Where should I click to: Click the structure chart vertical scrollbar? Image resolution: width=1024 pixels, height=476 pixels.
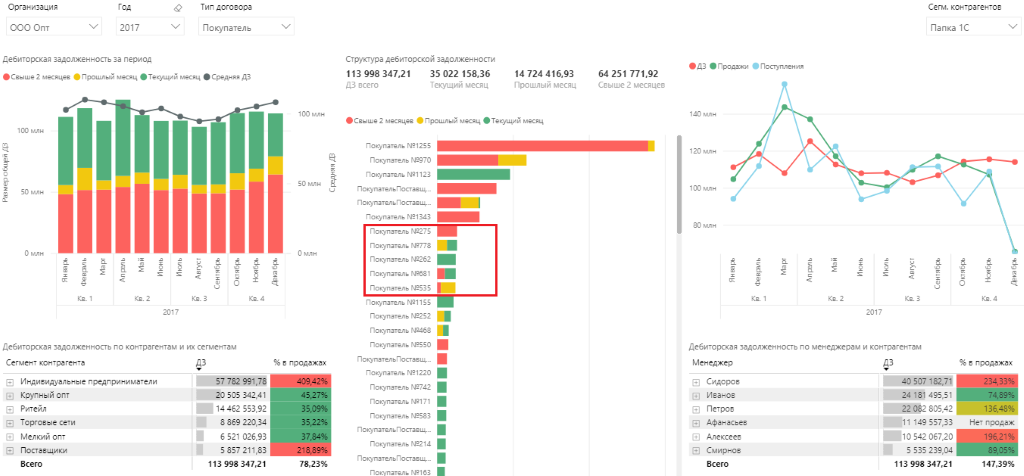pos(679,184)
